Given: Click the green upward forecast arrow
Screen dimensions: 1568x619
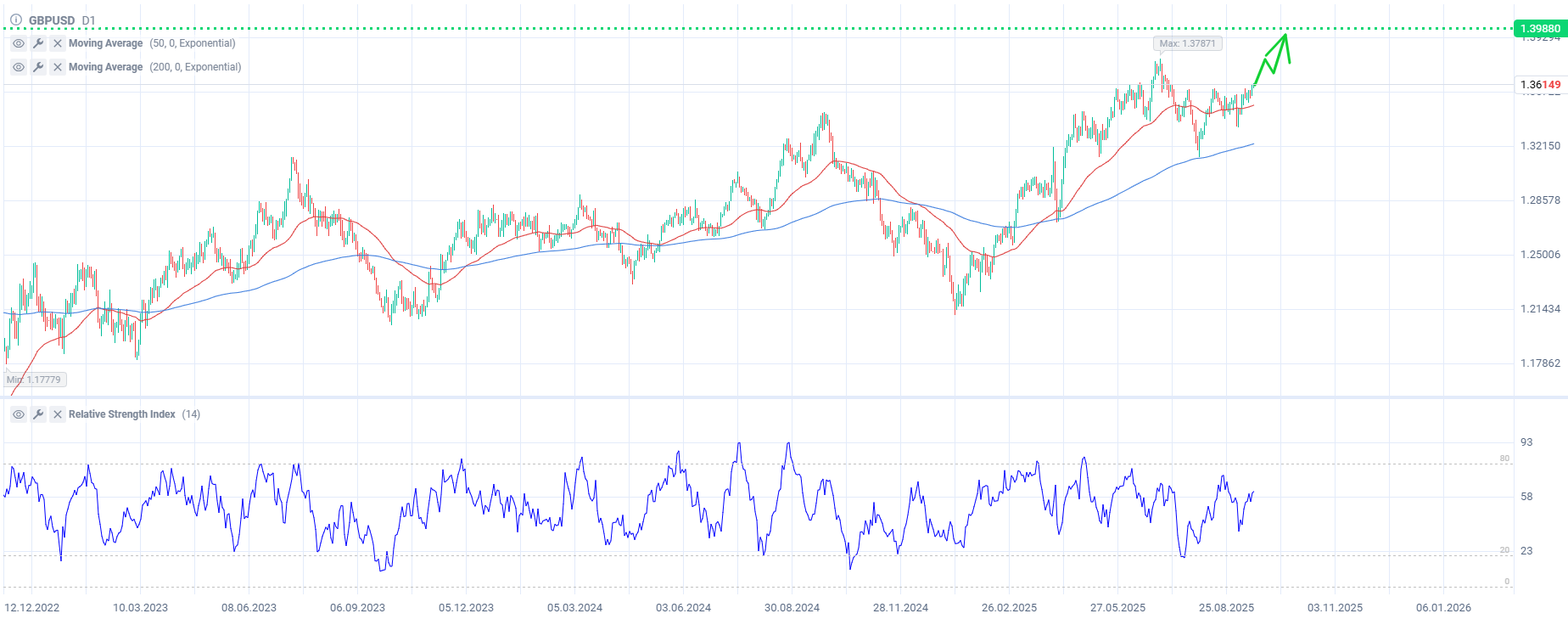Looking at the screenshot, I should (1275, 56).
